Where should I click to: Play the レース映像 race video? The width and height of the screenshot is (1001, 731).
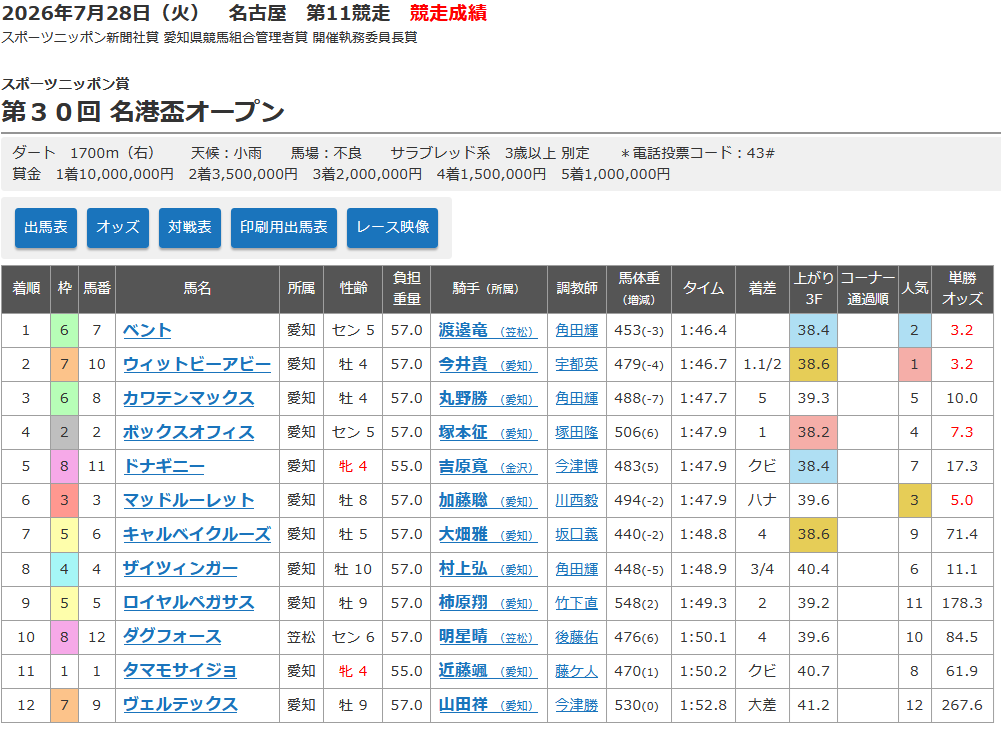click(393, 227)
